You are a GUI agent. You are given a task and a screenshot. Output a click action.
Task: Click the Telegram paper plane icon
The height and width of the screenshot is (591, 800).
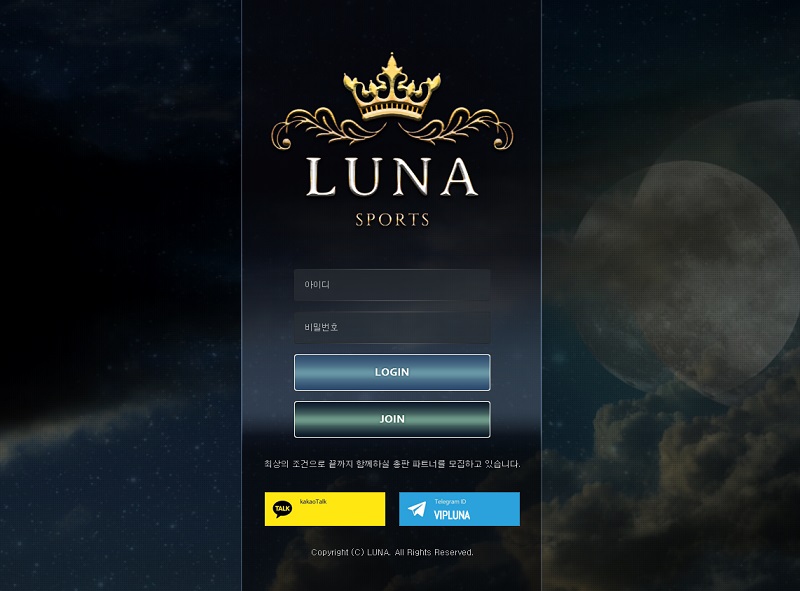tap(417, 509)
